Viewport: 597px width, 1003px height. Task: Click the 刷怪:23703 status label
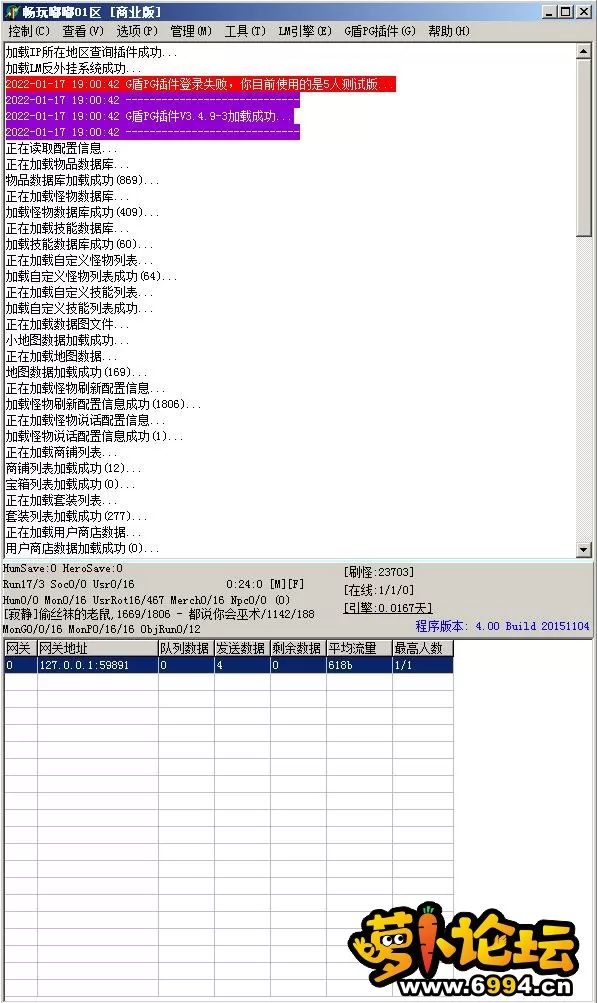coord(379,572)
